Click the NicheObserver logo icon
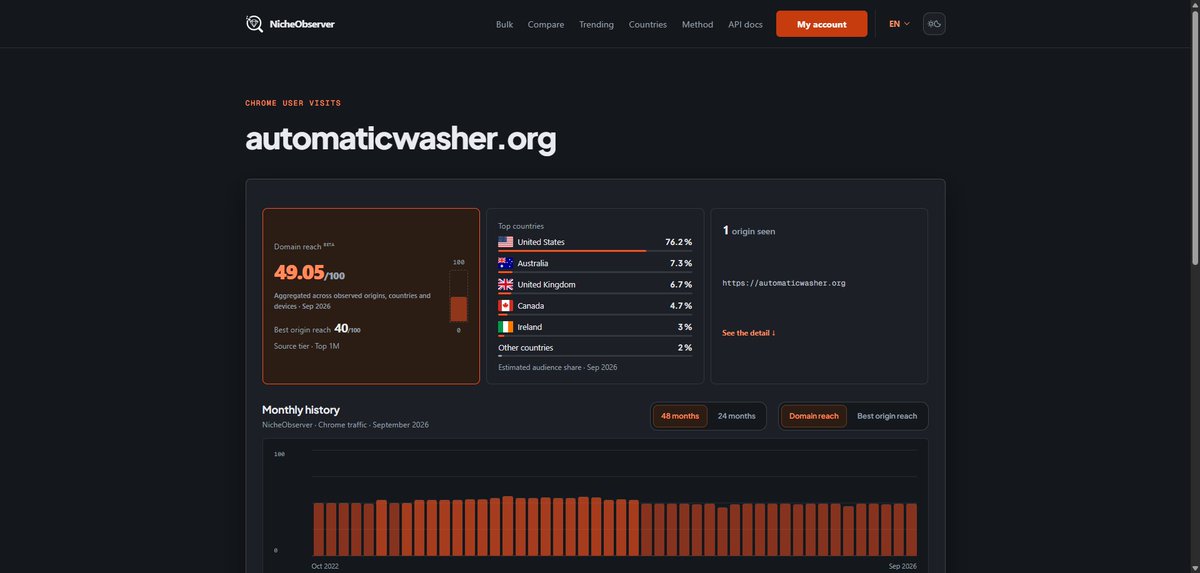The width and height of the screenshot is (1200, 573). point(255,24)
